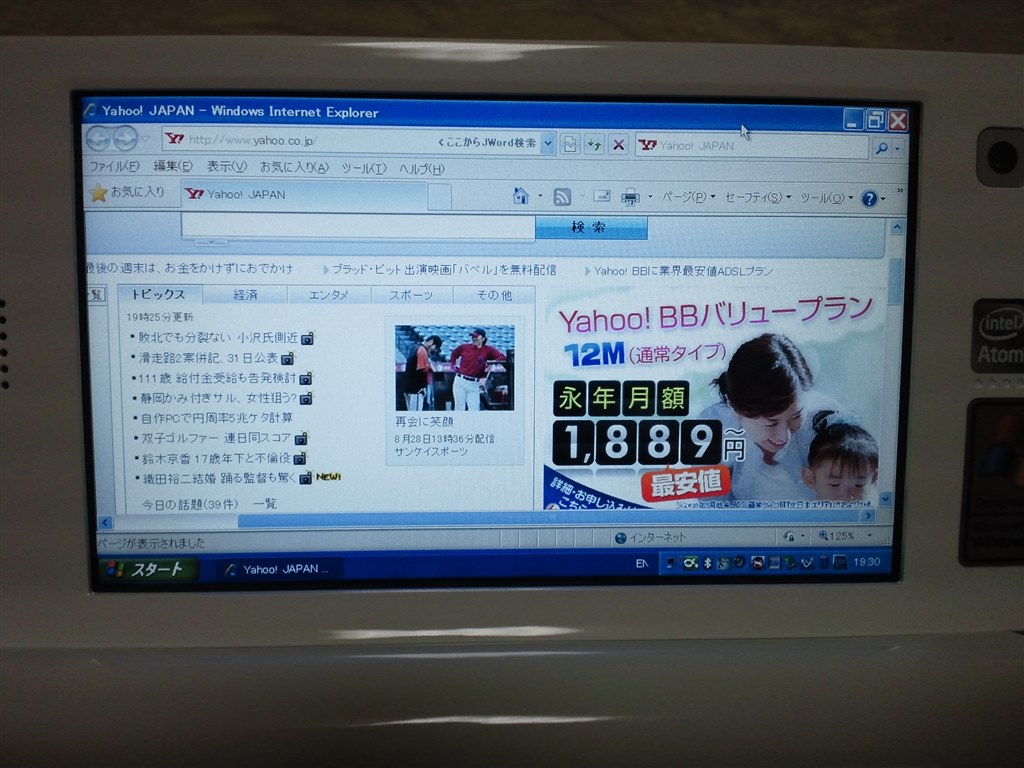The width and height of the screenshot is (1024, 768).
Task: Open headline 自作PCで円周率5兆ケタ計算
Action: coord(216,418)
